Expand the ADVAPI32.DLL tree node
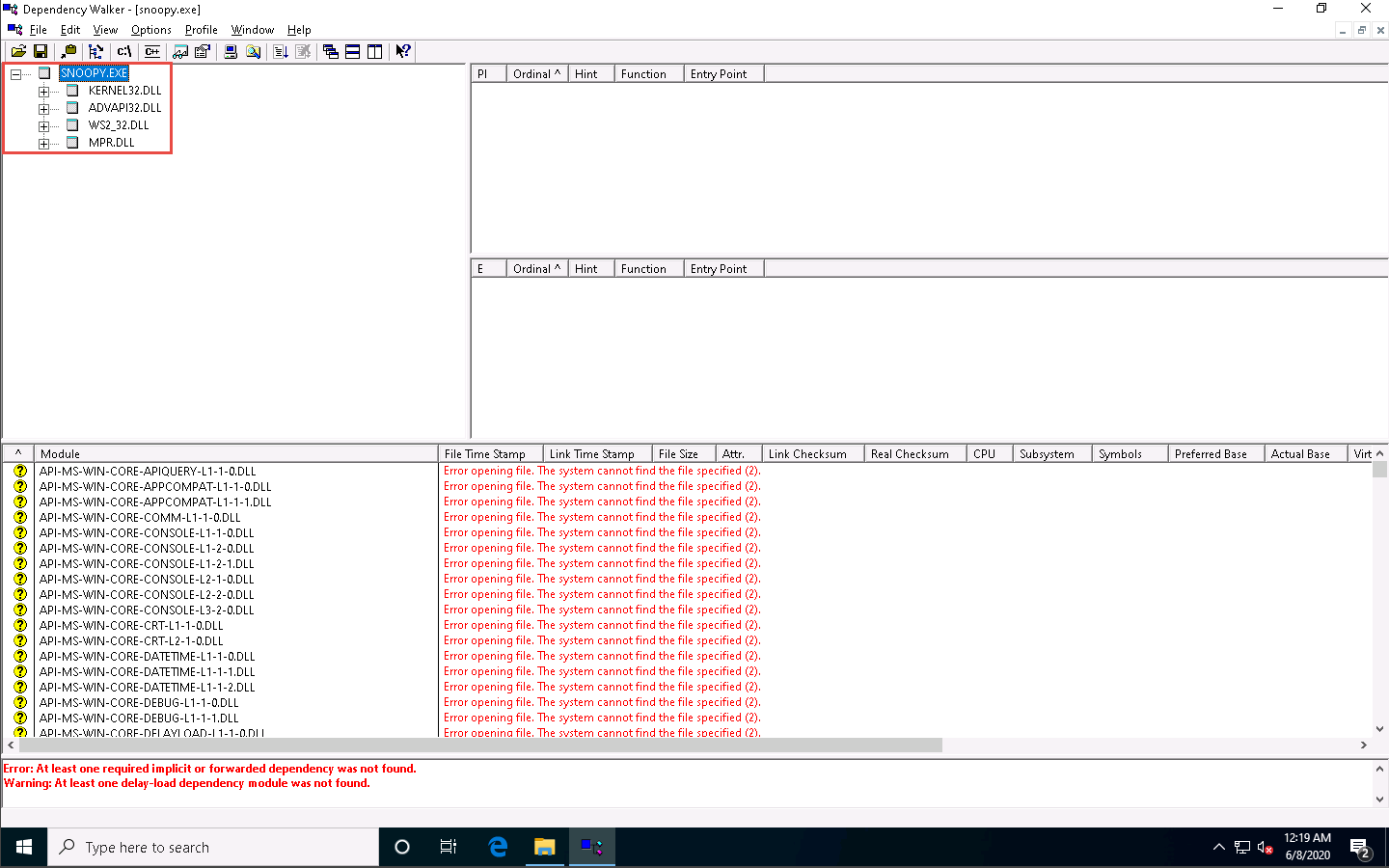This screenshot has height=868, width=1389. (x=43, y=109)
